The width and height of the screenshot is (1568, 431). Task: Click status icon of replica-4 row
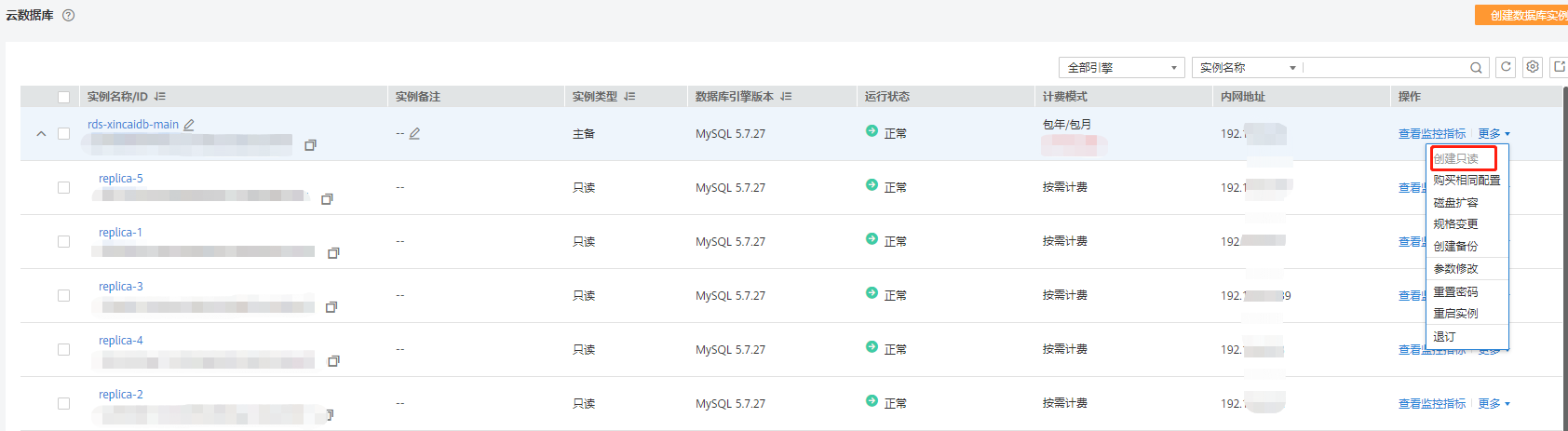tap(872, 347)
